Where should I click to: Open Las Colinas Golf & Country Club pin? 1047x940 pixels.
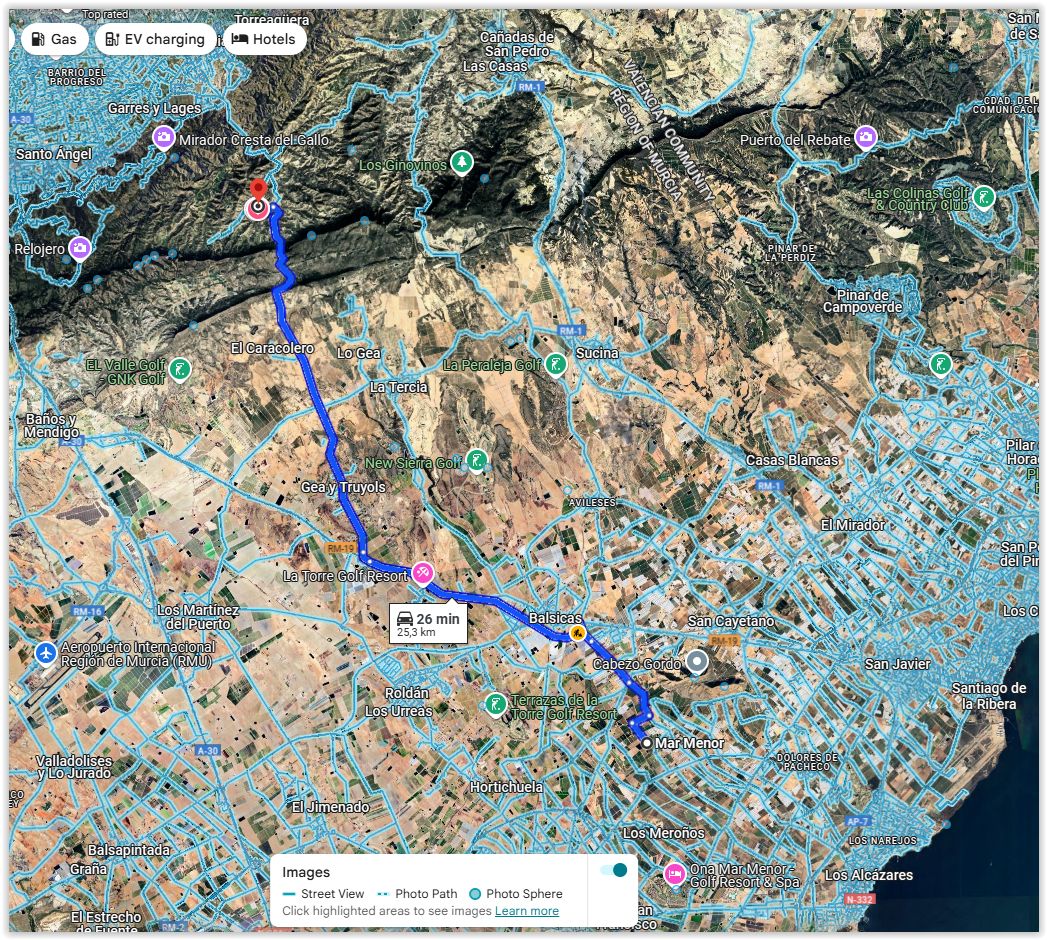click(984, 198)
